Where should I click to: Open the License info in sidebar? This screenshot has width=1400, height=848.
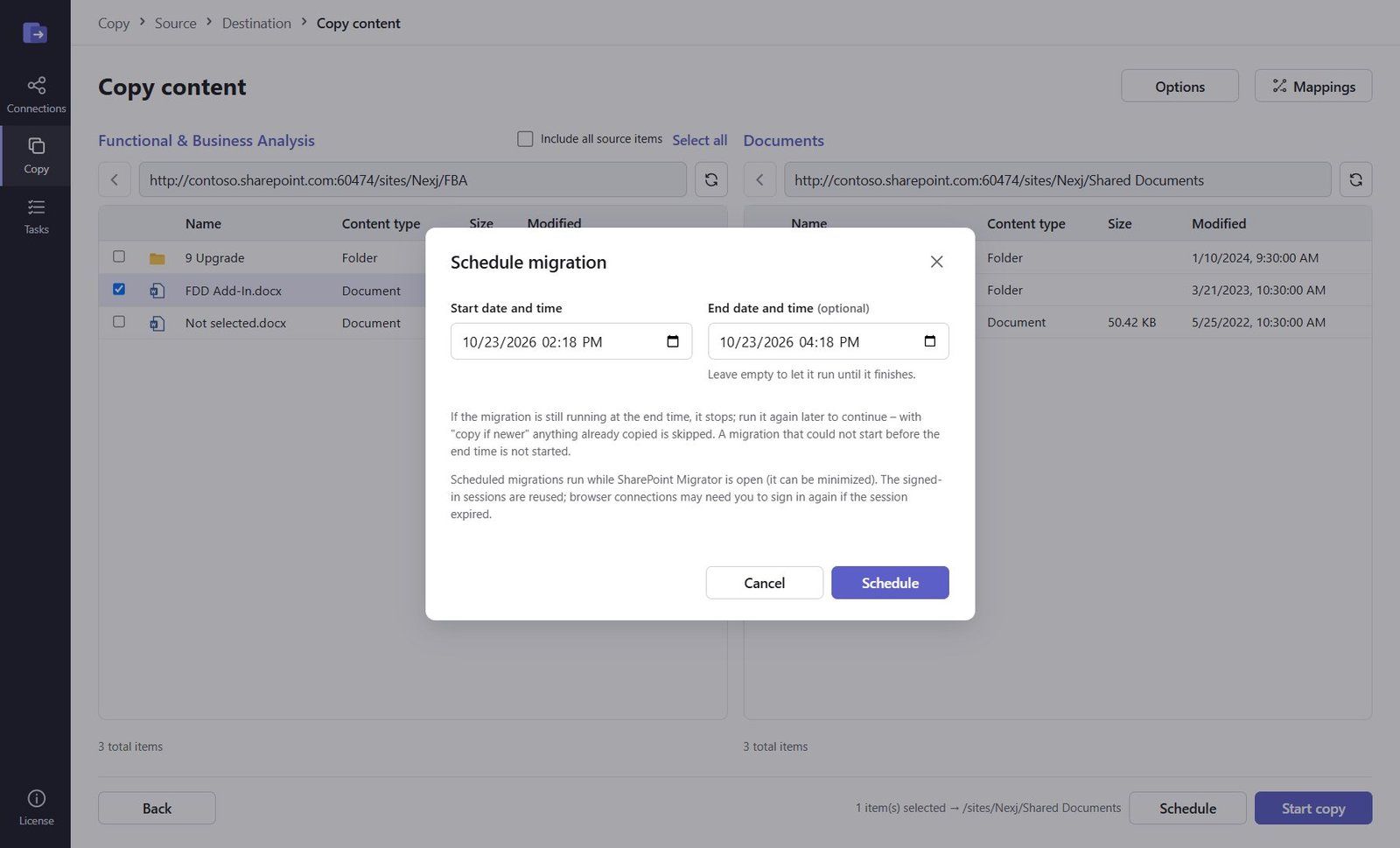click(36, 807)
